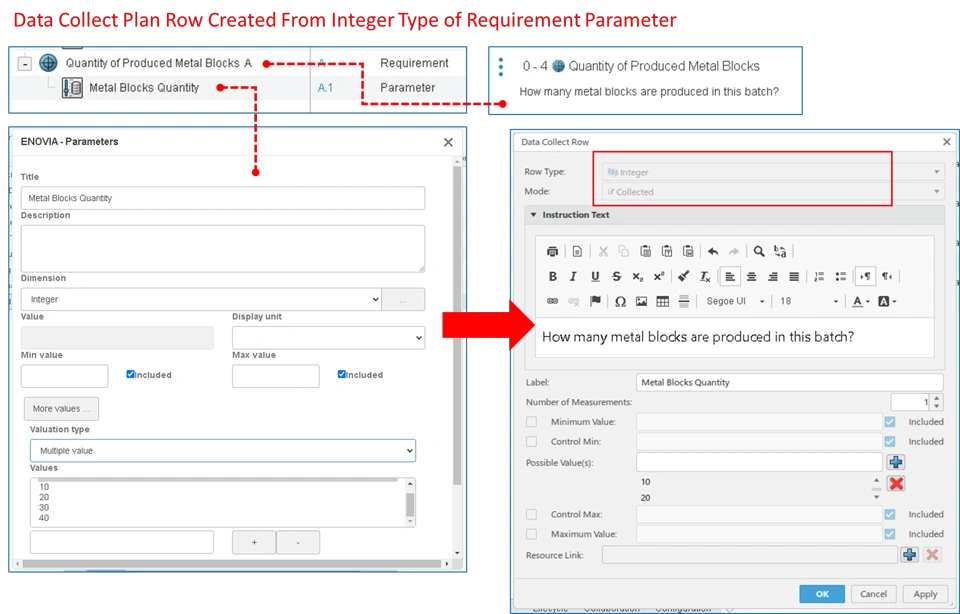Insert a bulleted list
The height and width of the screenshot is (614, 960).
coord(841,277)
